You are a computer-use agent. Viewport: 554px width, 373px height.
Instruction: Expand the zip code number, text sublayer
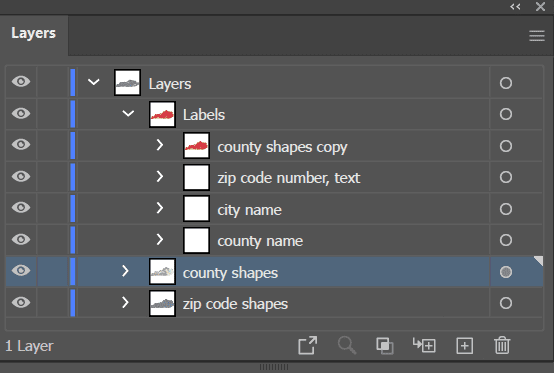[x=160, y=176]
